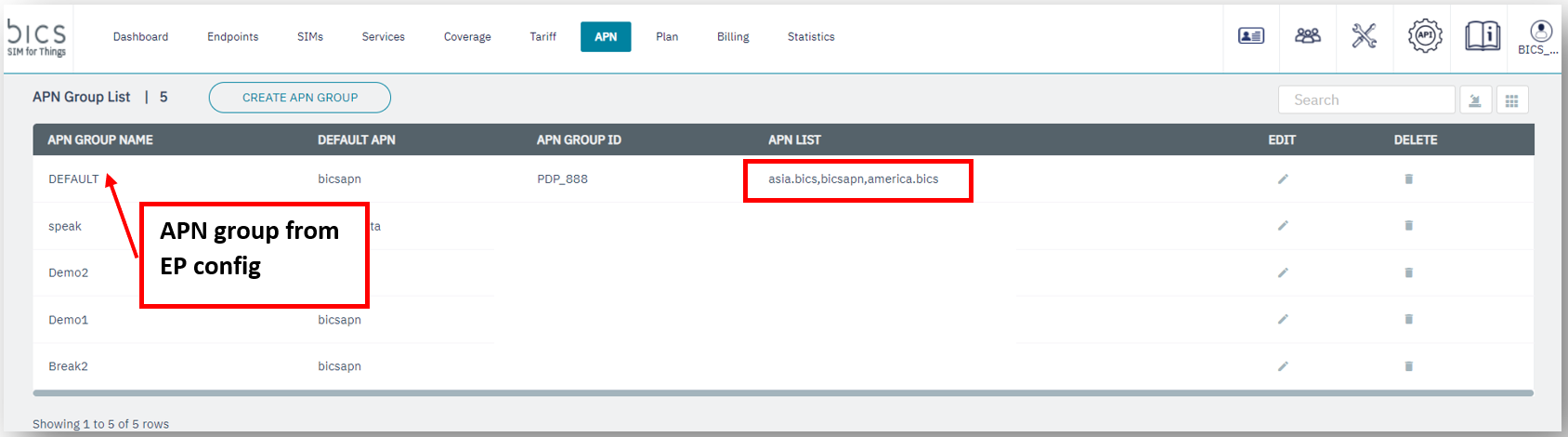Toggle grid view layout icon
This screenshot has height=437, width=1568.
coord(1511,100)
